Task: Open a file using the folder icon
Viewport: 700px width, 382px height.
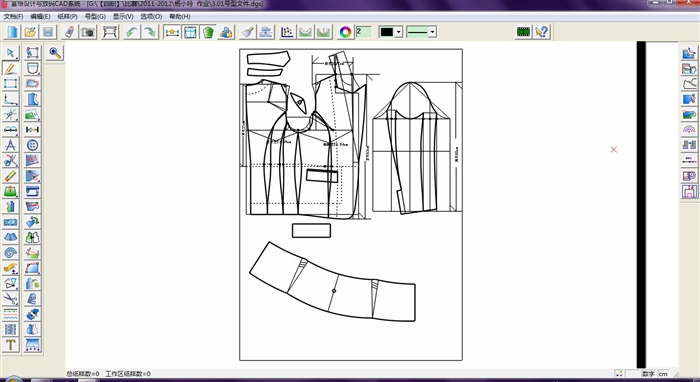Action: coord(30,32)
